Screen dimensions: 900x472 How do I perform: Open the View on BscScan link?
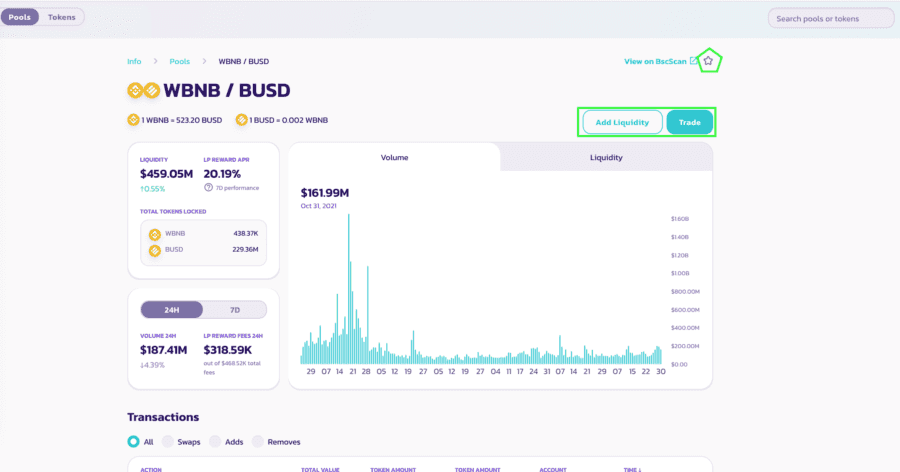tap(655, 61)
